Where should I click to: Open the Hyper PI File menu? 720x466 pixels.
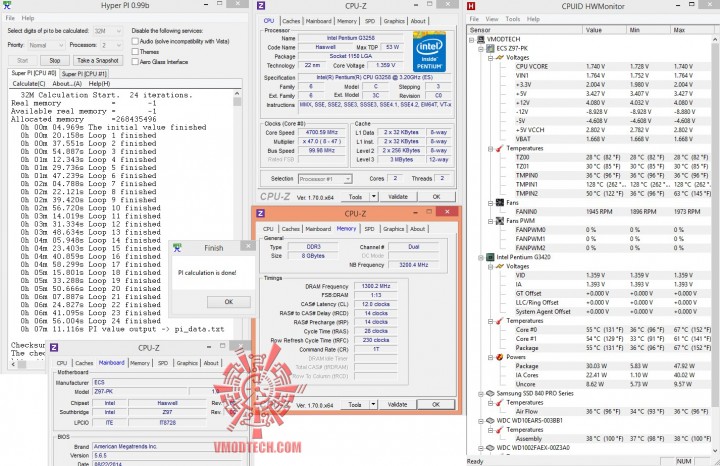click(10, 18)
